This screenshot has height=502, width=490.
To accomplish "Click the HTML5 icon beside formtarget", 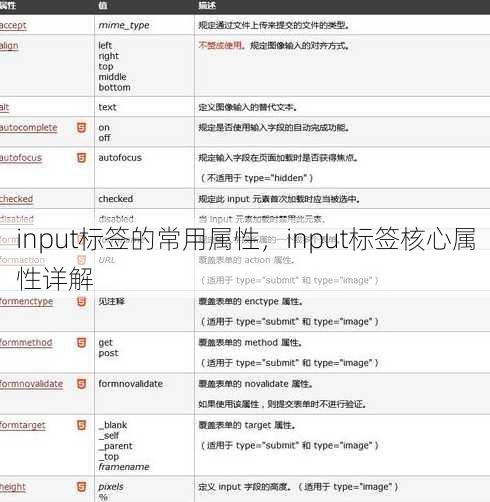I will point(81,425).
